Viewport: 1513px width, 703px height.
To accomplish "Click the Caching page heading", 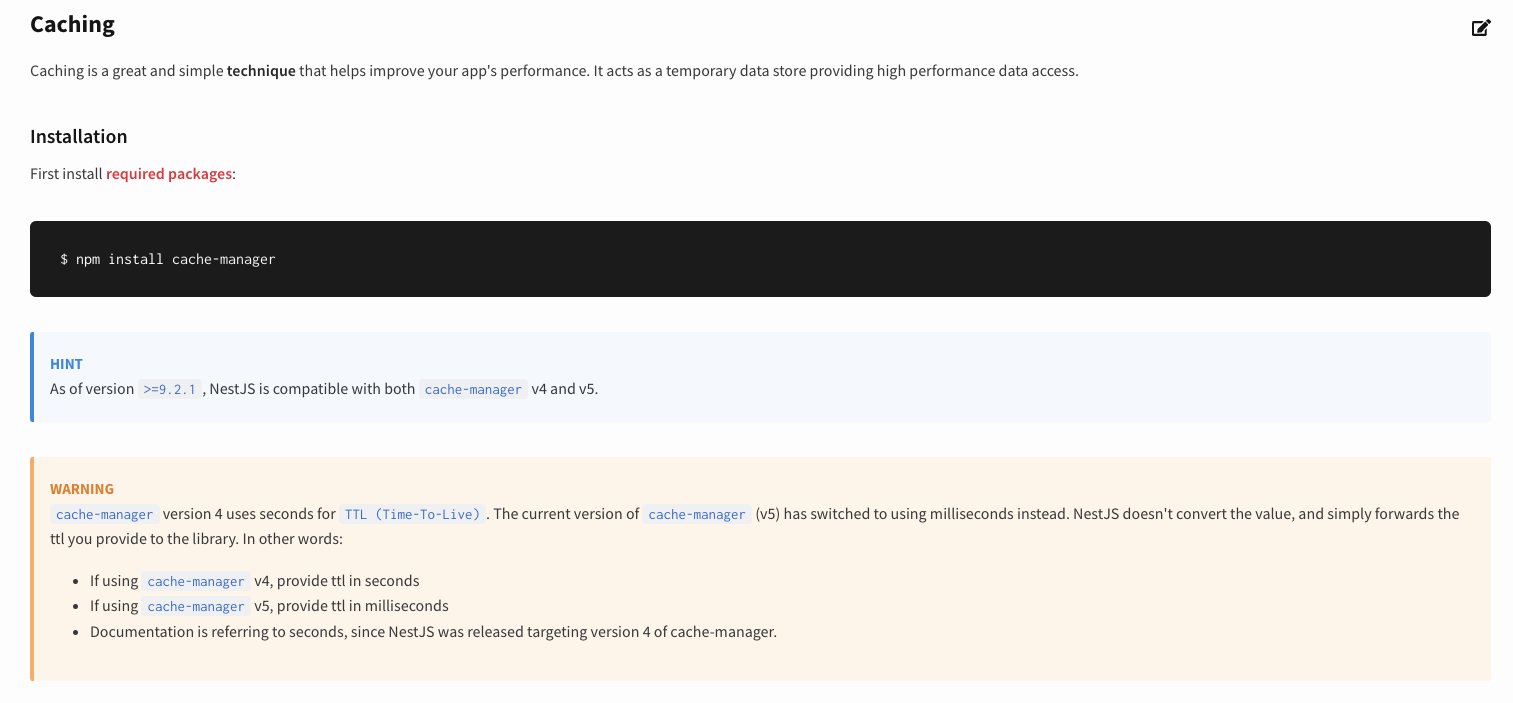I will coord(72,25).
